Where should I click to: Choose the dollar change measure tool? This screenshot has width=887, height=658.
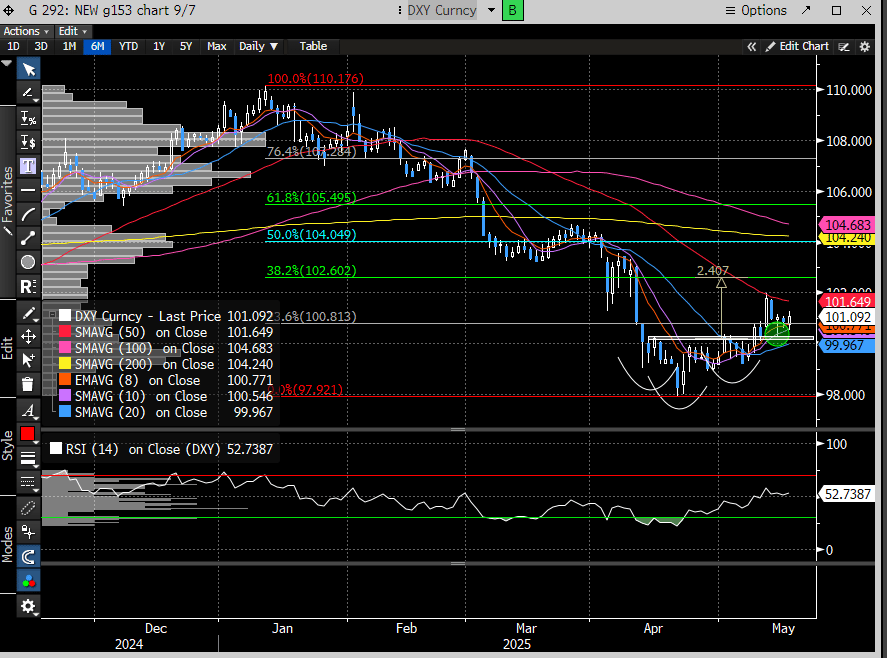pos(28,141)
